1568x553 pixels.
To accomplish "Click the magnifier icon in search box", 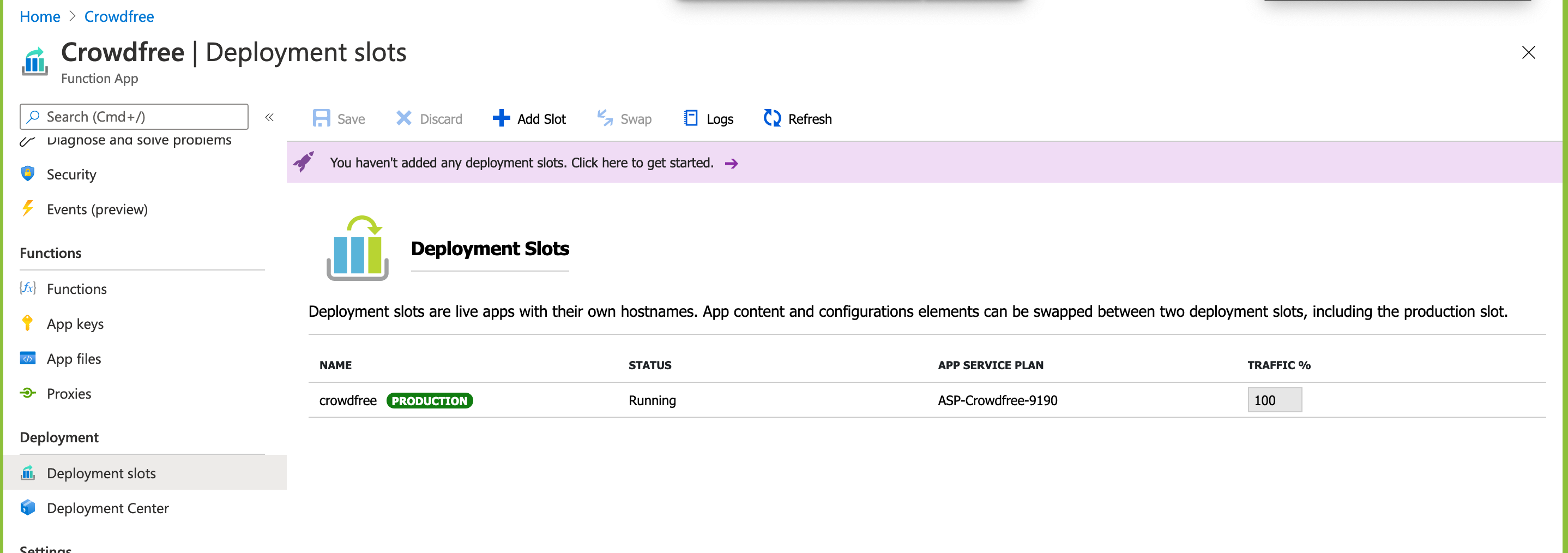I will pyautogui.click(x=33, y=116).
